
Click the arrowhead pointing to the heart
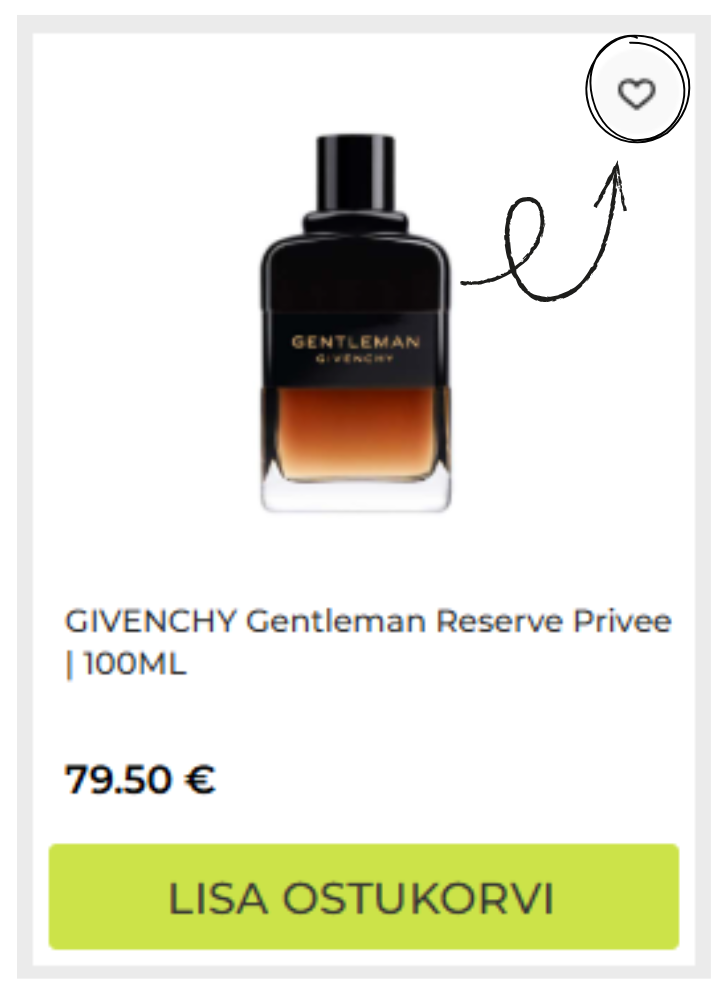pyautogui.click(x=612, y=185)
